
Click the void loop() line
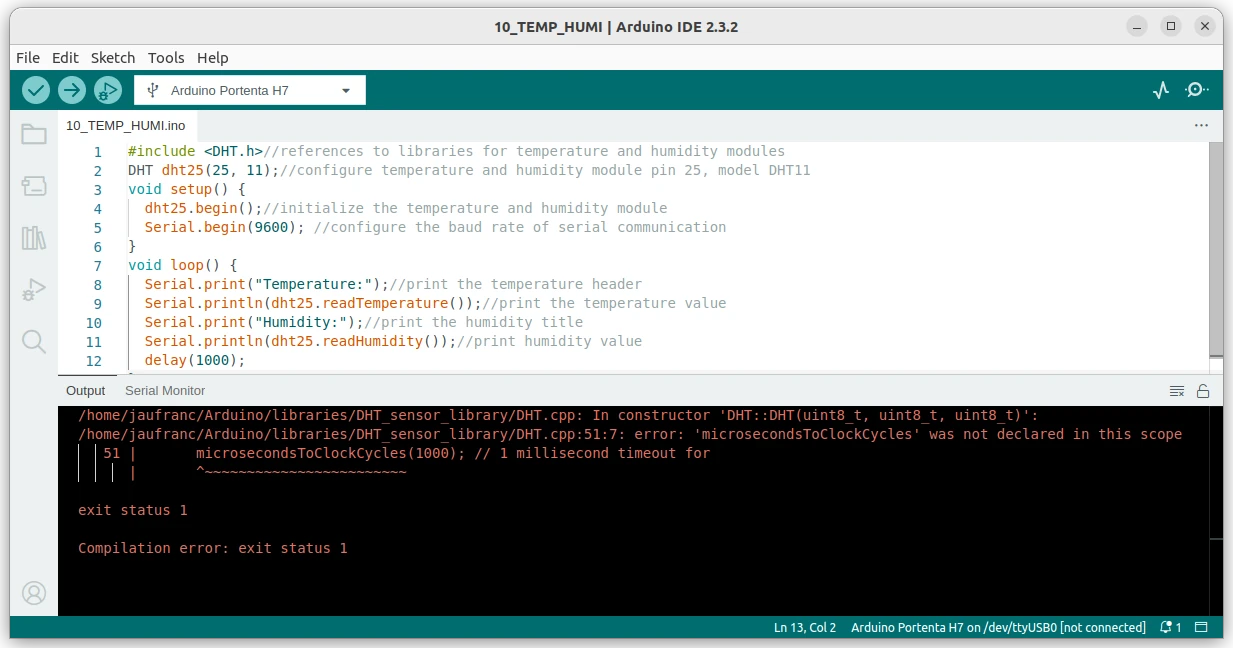183,266
